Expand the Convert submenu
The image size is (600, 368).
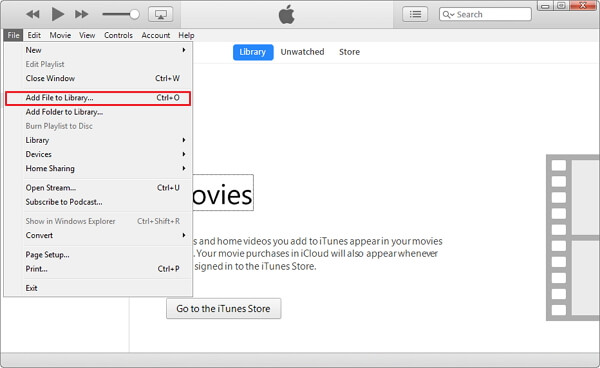click(98, 236)
